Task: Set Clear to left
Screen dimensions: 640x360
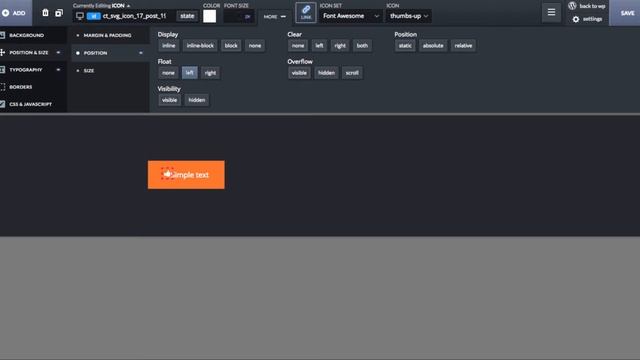Action: click(x=319, y=46)
